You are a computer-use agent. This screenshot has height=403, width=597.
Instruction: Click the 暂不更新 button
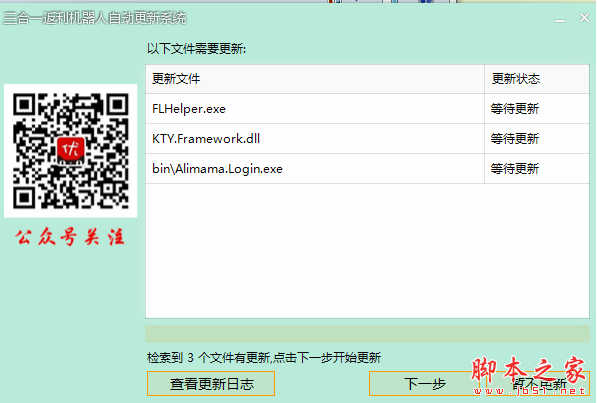coord(539,384)
